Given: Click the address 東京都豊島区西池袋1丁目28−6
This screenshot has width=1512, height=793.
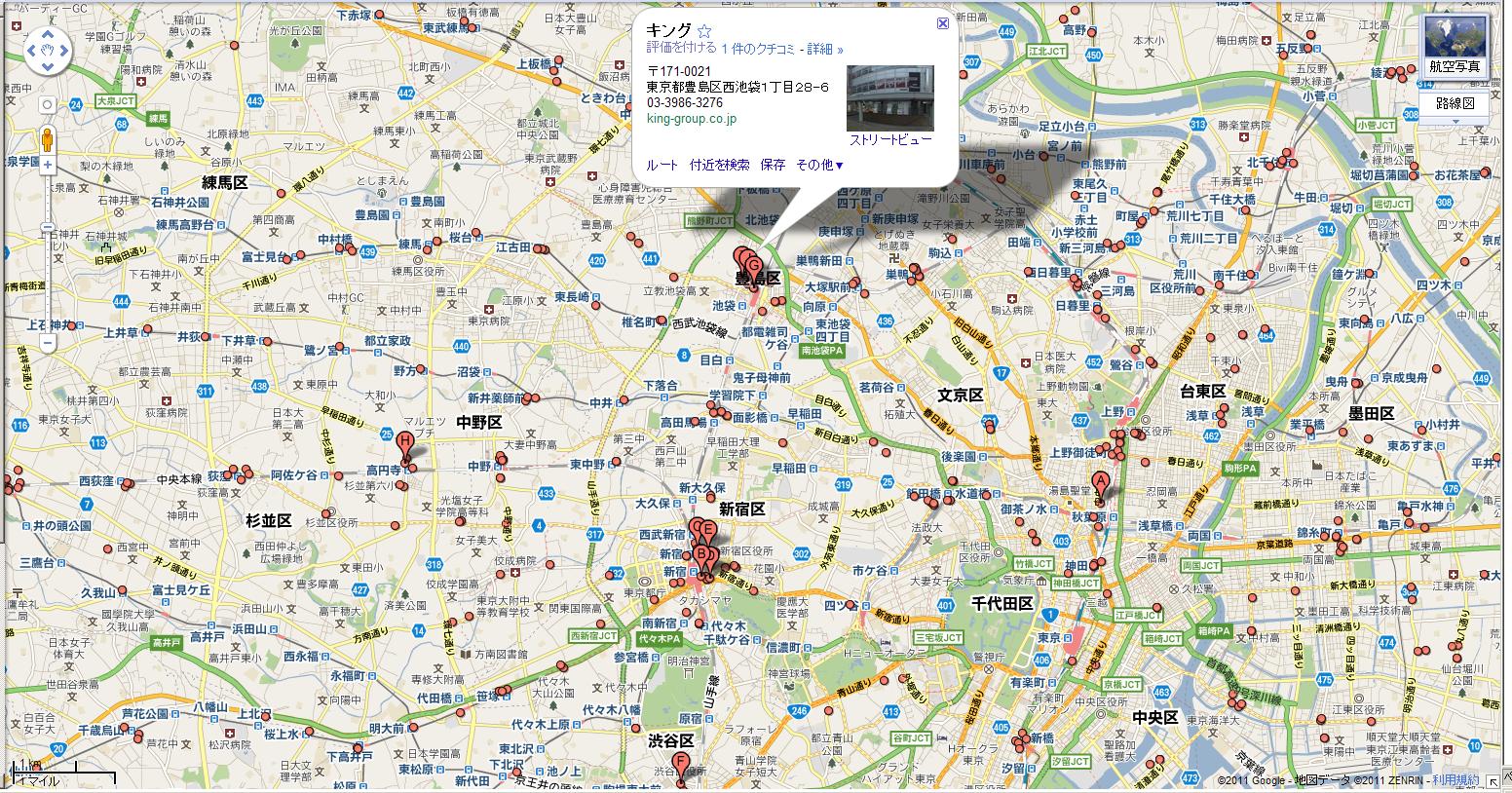Looking at the screenshot, I should coord(738,87).
